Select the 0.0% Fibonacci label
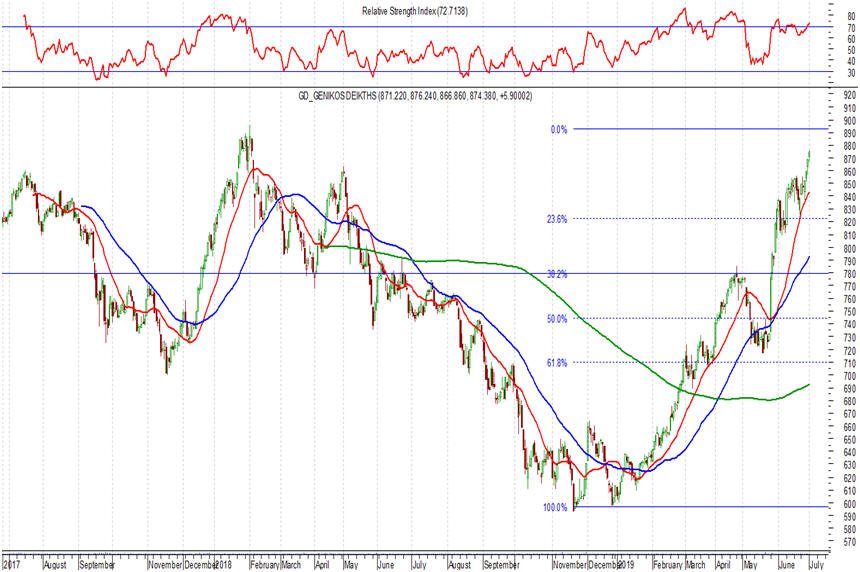 (x=559, y=130)
